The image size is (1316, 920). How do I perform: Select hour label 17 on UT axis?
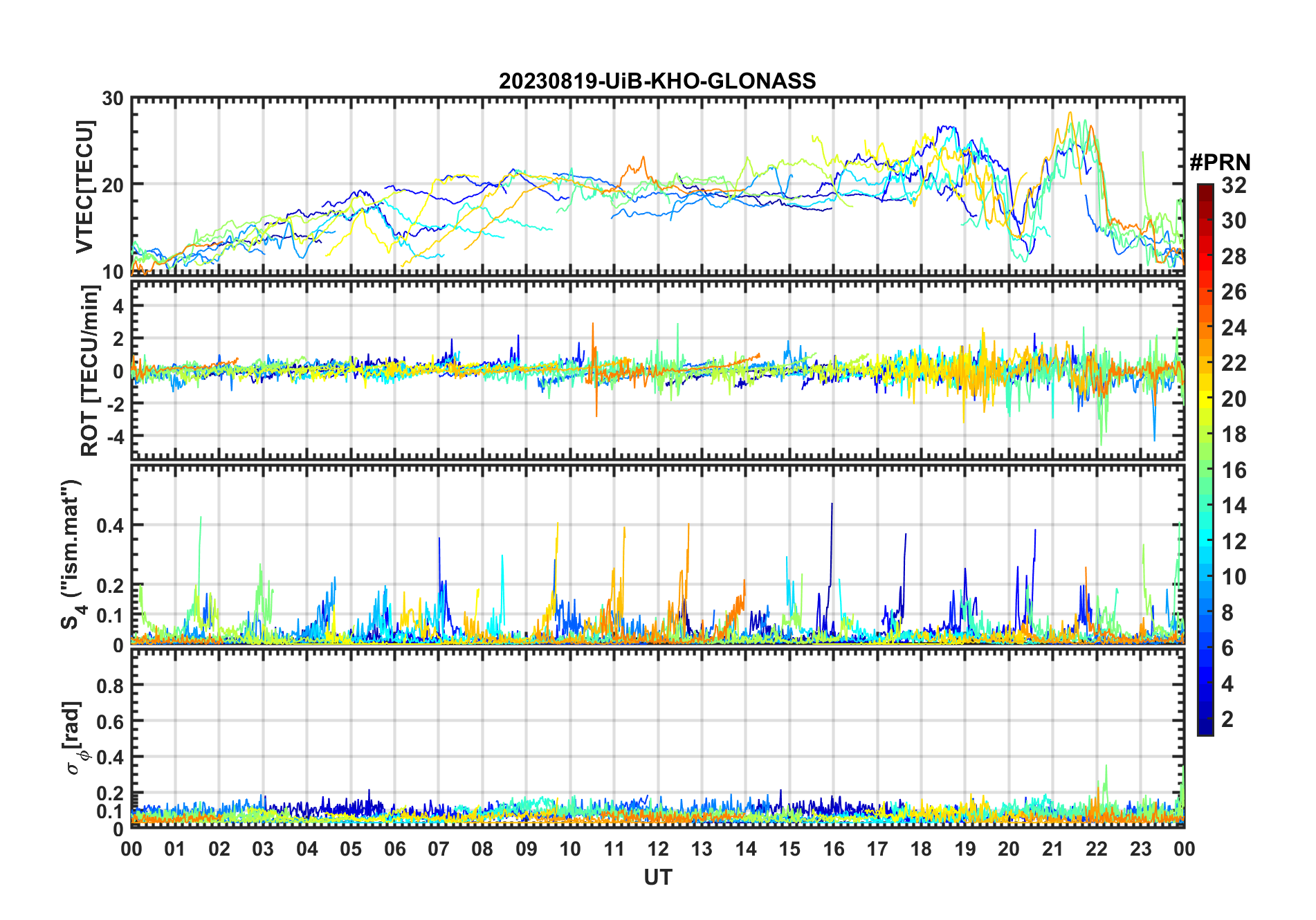[877, 849]
